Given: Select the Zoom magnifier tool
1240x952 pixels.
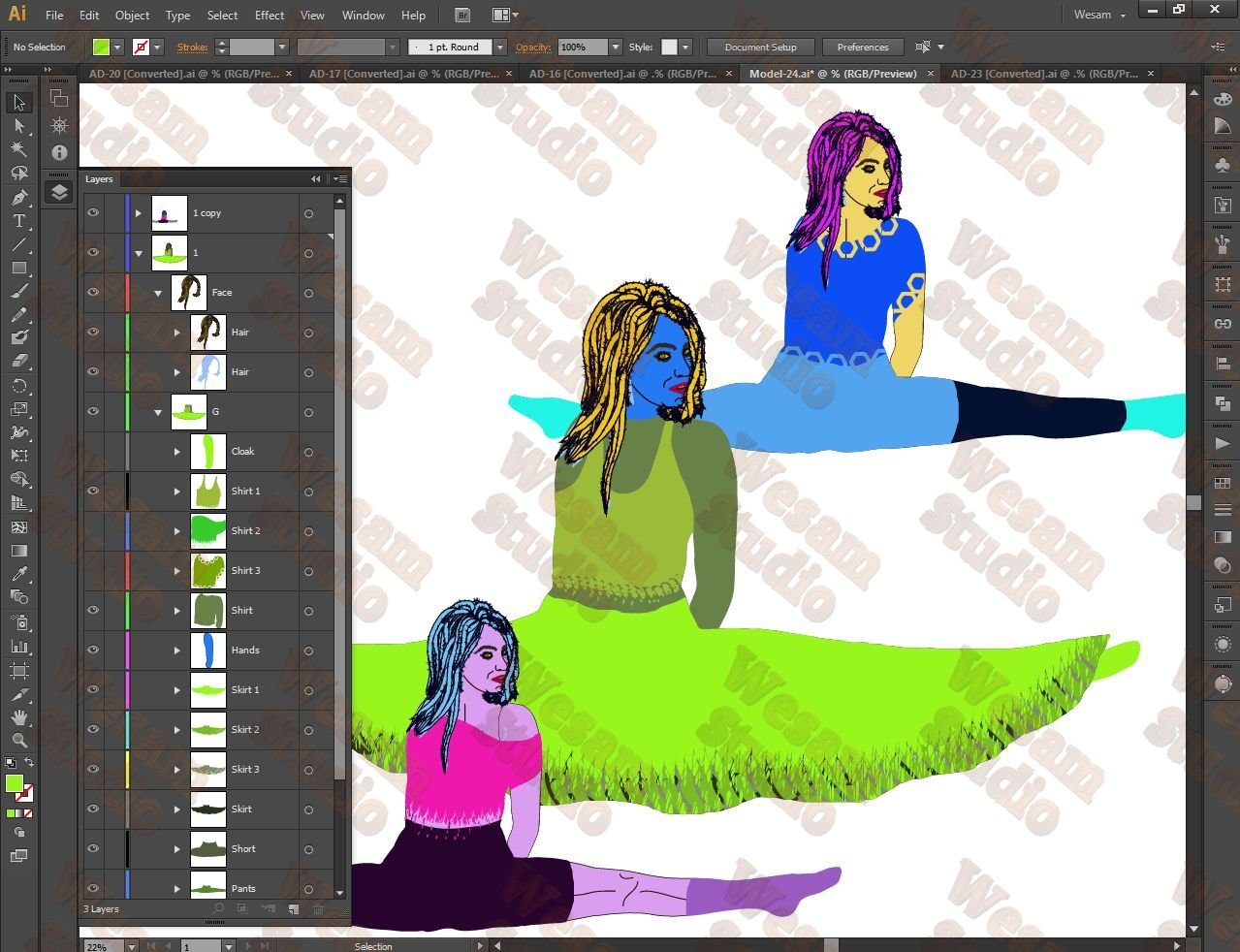Looking at the screenshot, I should (18, 741).
